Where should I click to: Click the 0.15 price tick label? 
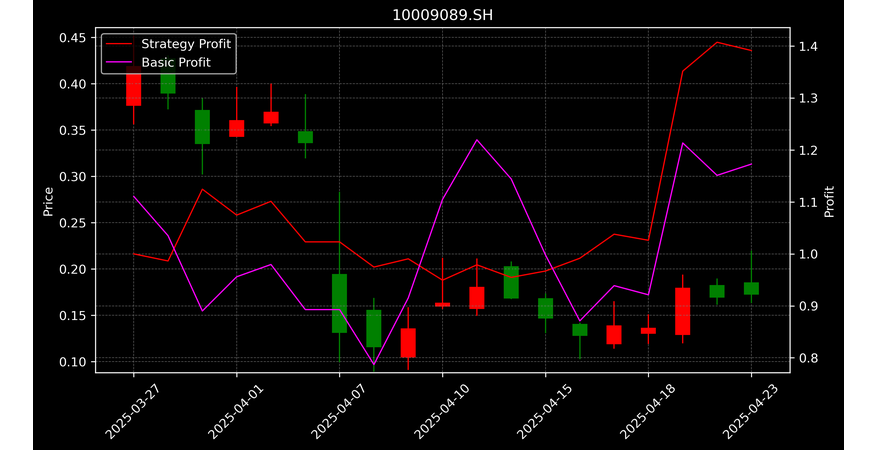[73, 316]
